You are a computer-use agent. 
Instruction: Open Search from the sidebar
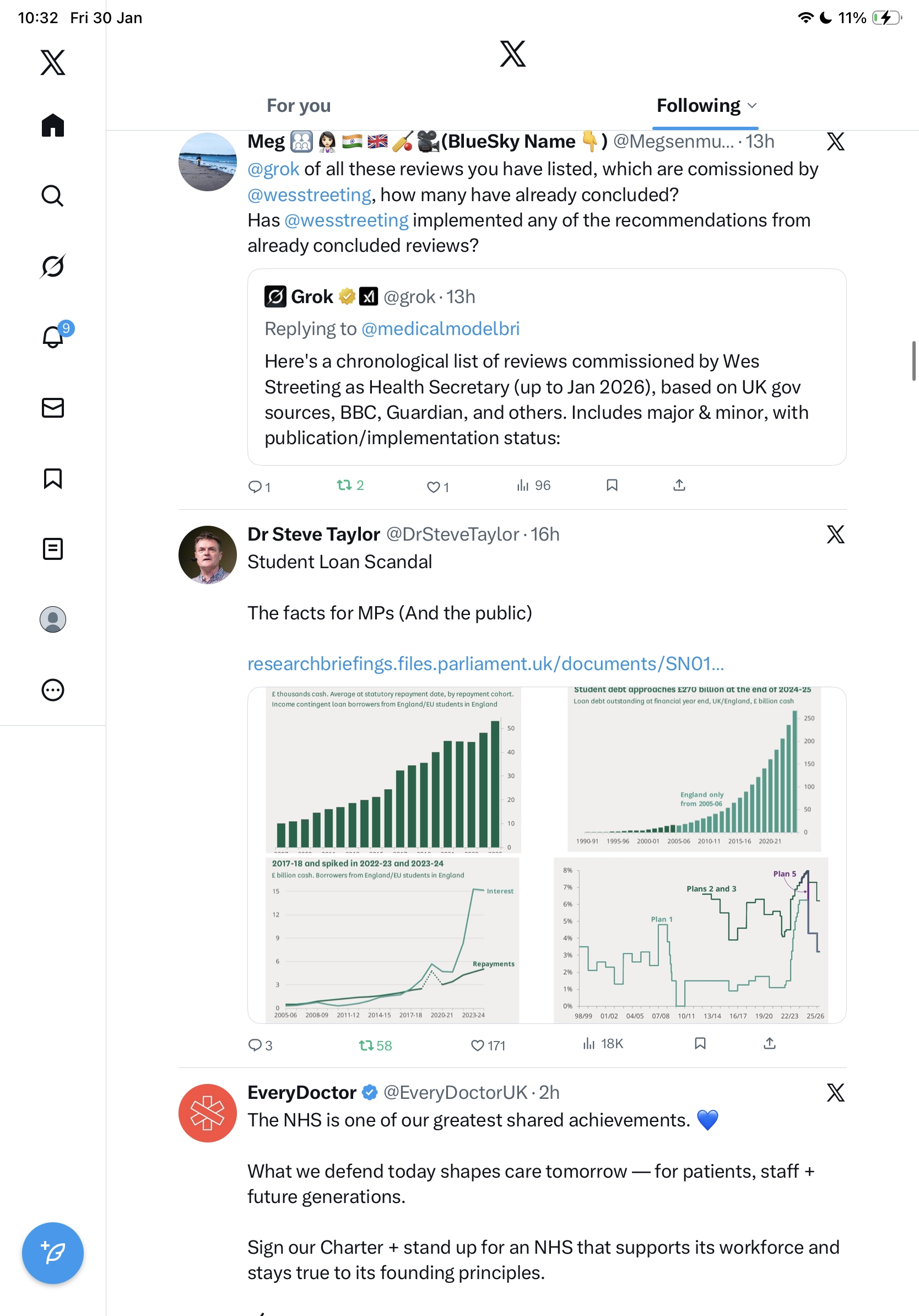point(52,196)
